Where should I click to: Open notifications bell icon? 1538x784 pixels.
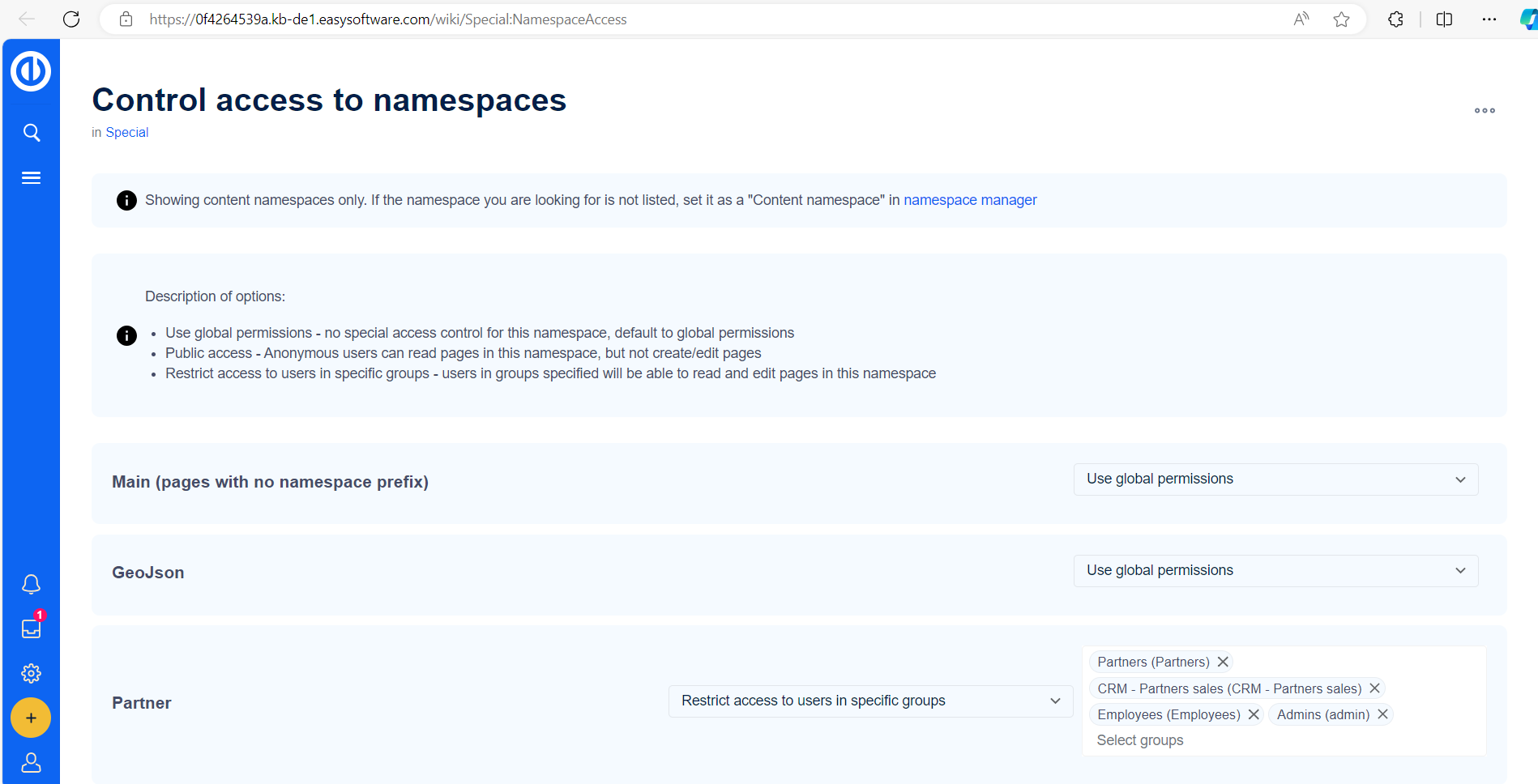[31, 584]
